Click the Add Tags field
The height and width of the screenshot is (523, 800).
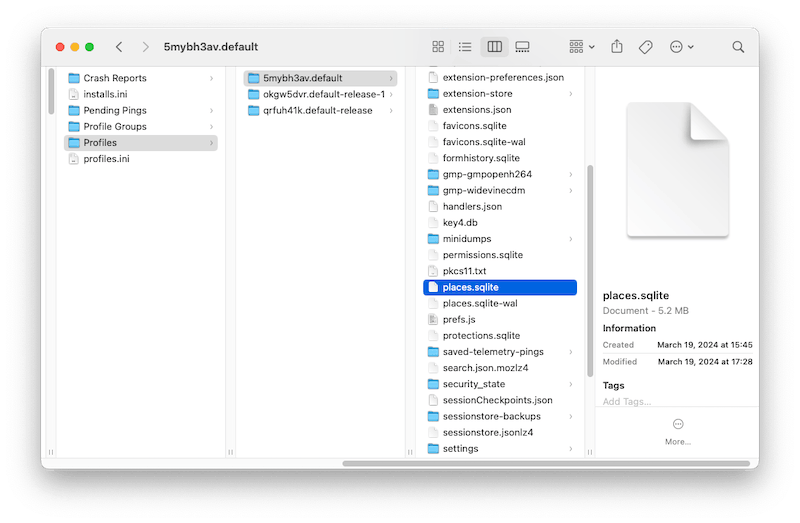pyautogui.click(x=627, y=401)
